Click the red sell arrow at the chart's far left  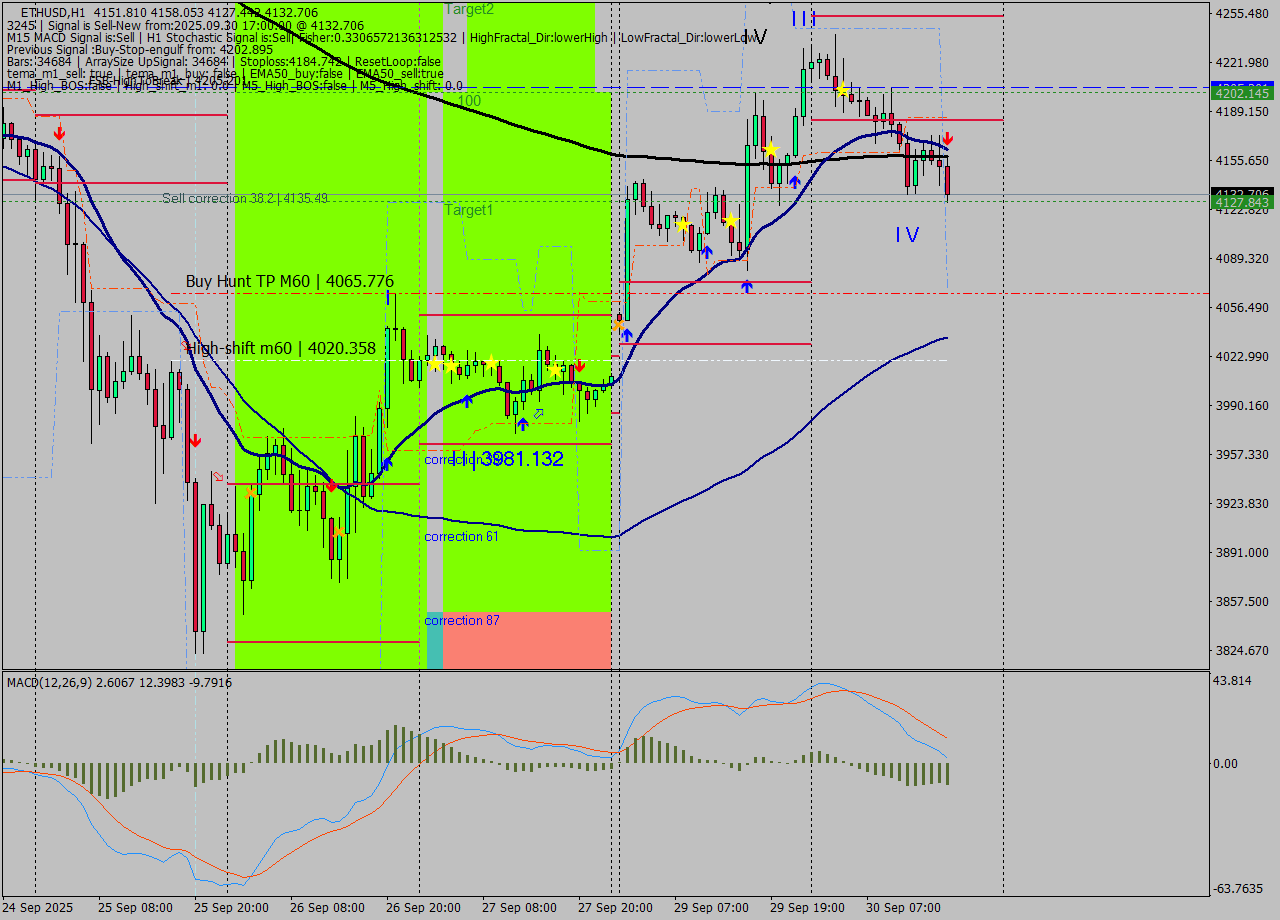tap(59, 132)
